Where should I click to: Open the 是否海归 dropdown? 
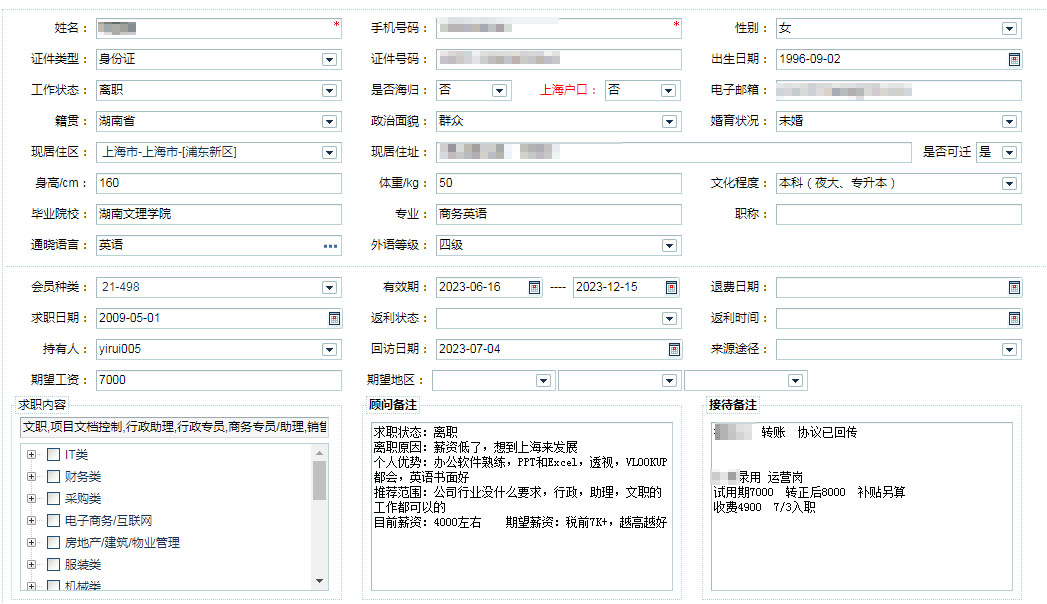click(x=499, y=90)
